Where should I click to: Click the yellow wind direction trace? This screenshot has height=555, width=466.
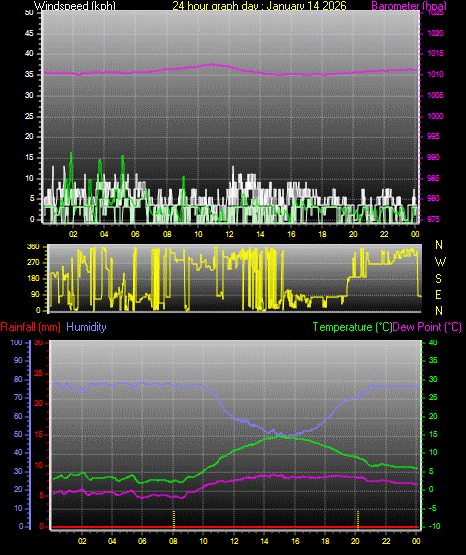[235, 279]
